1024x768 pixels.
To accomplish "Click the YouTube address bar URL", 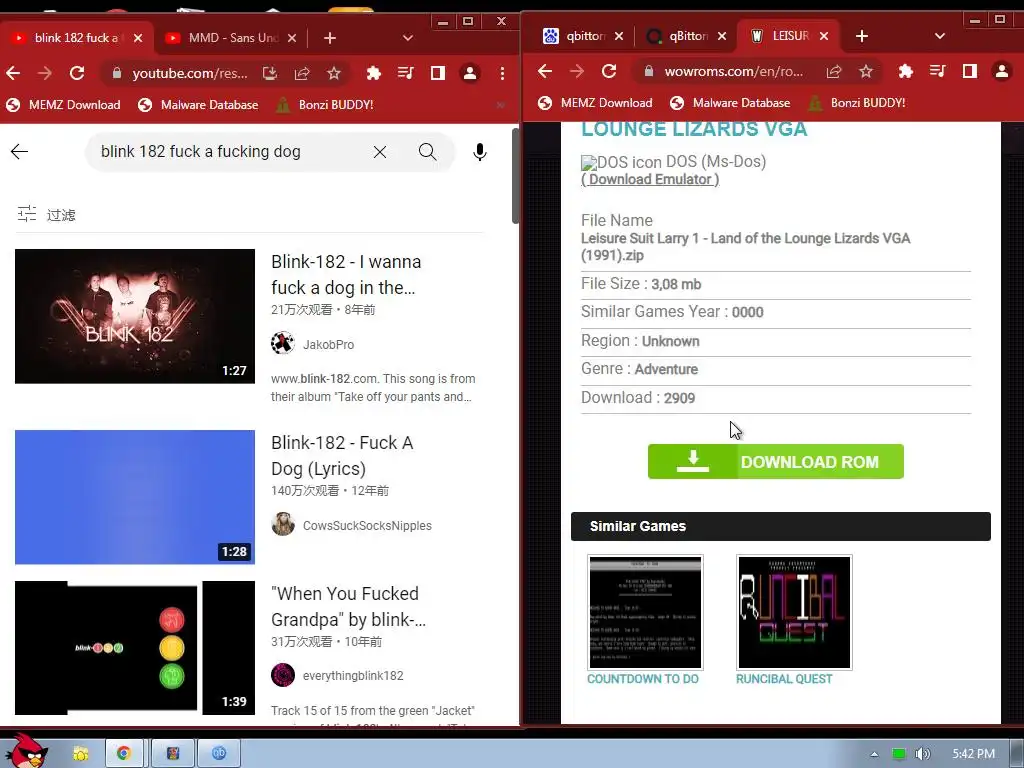I will (x=189, y=73).
